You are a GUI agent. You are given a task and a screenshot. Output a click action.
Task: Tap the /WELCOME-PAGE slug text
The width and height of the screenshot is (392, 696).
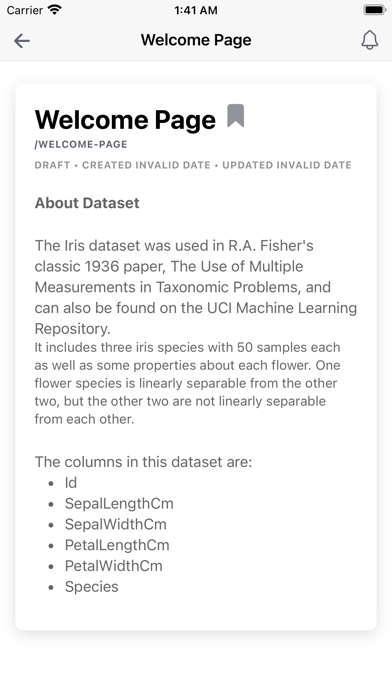81,144
